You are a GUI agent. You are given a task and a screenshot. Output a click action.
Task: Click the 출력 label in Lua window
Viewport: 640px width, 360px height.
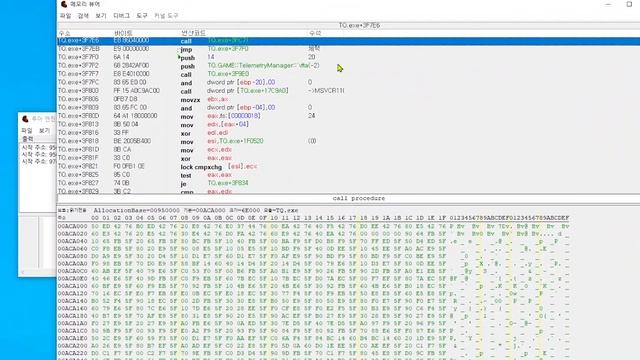click(x=28, y=139)
